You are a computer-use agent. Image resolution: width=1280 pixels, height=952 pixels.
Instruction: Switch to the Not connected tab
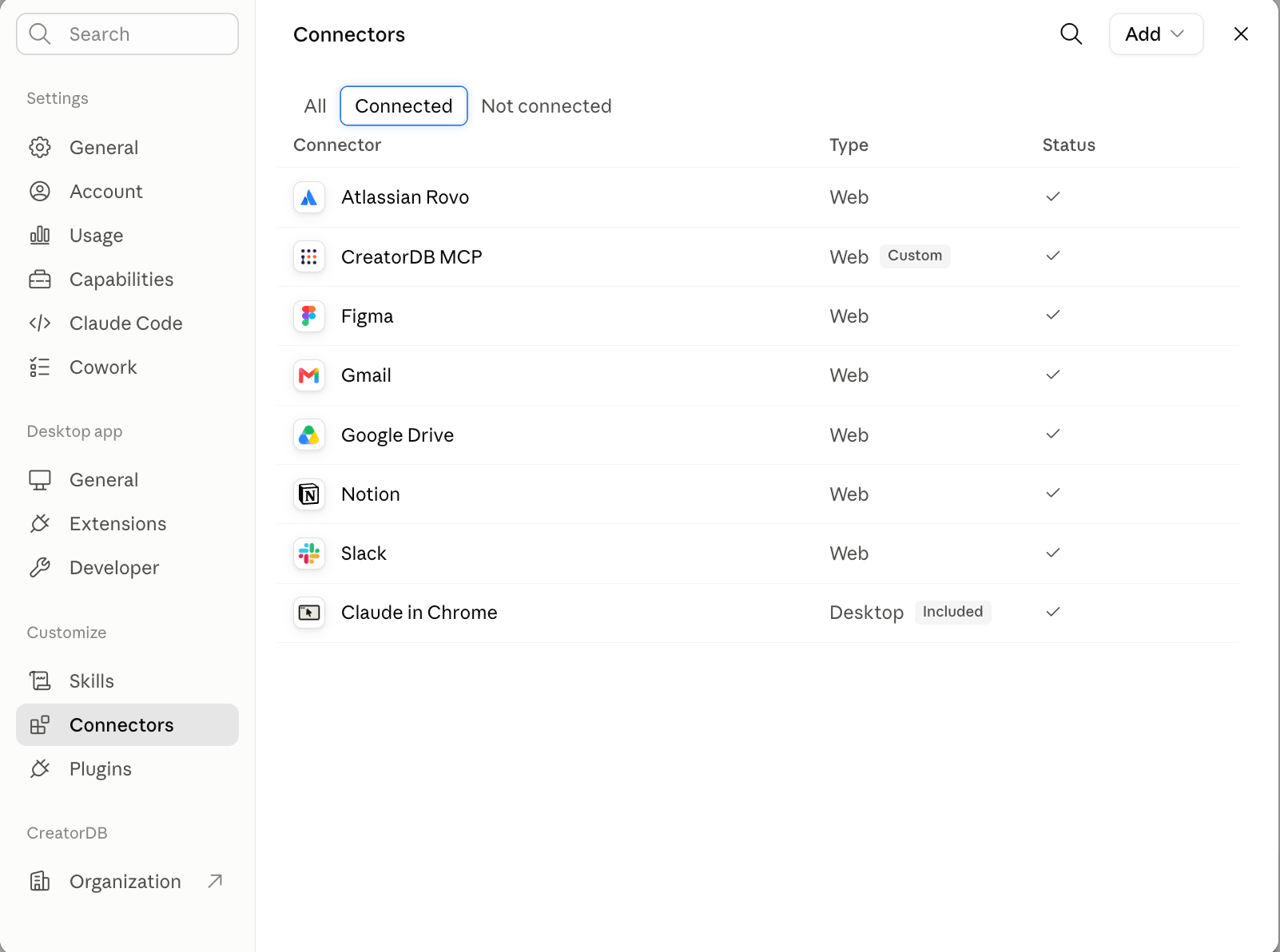[x=547, y=105]
